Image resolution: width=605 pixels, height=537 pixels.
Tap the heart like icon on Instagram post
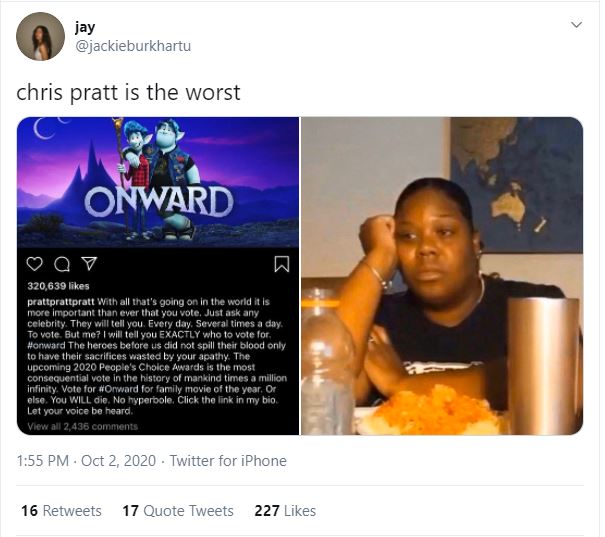(34, 264)
